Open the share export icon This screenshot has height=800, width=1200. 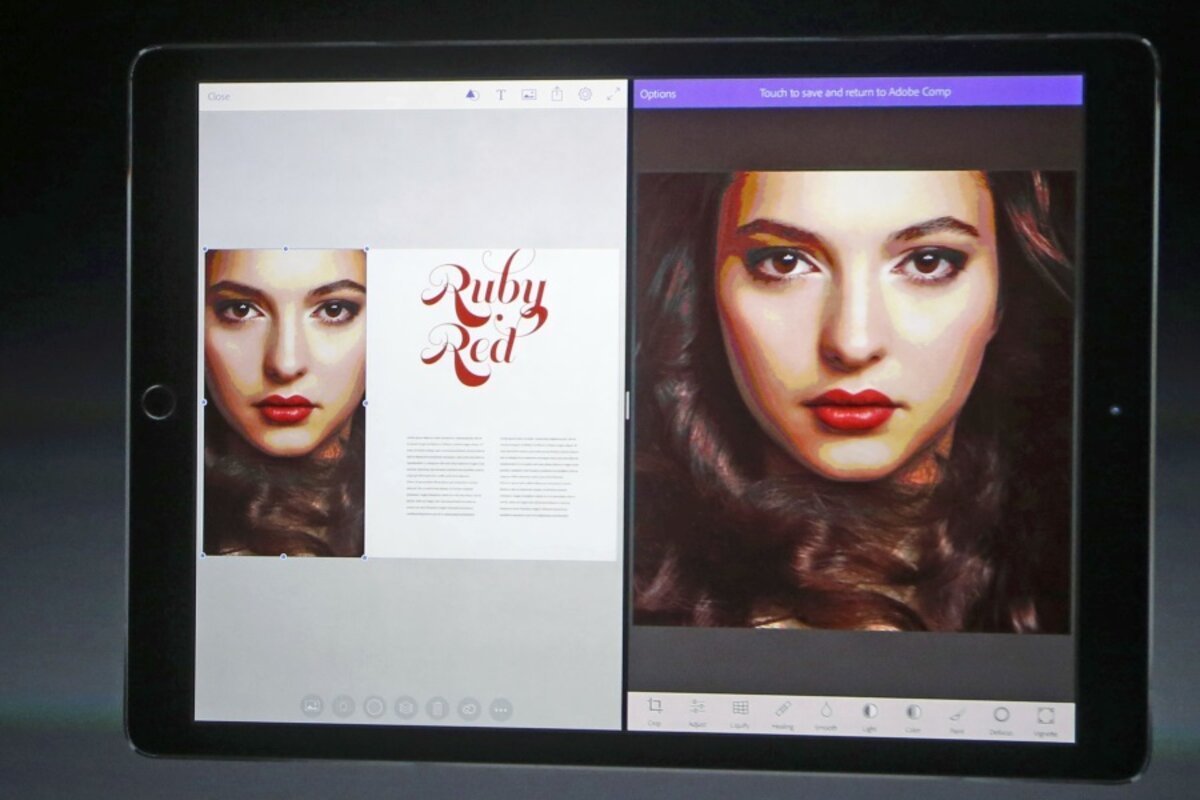(x=557, y=94)
